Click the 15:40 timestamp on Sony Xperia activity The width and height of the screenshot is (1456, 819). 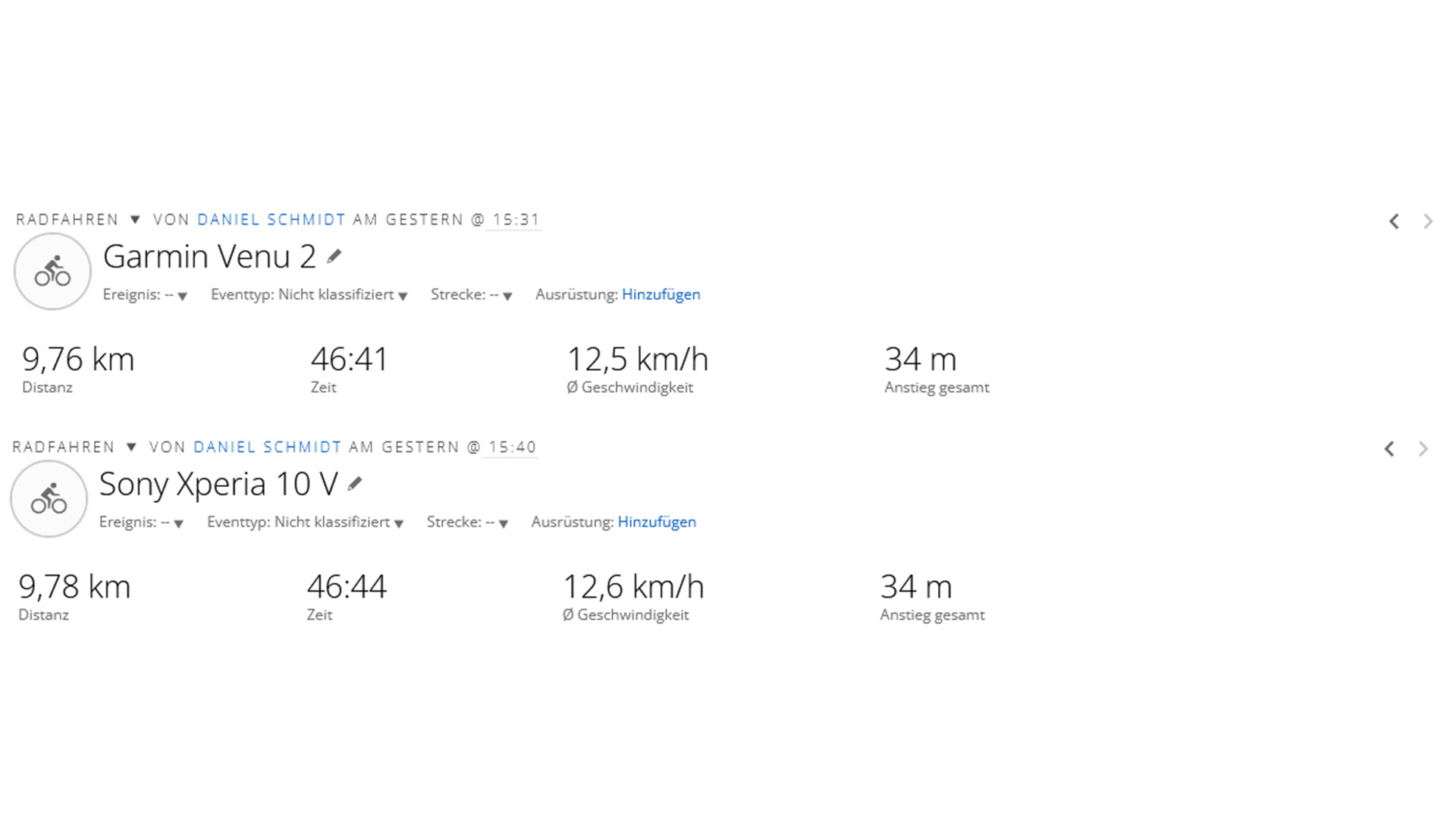click(513, 447)
